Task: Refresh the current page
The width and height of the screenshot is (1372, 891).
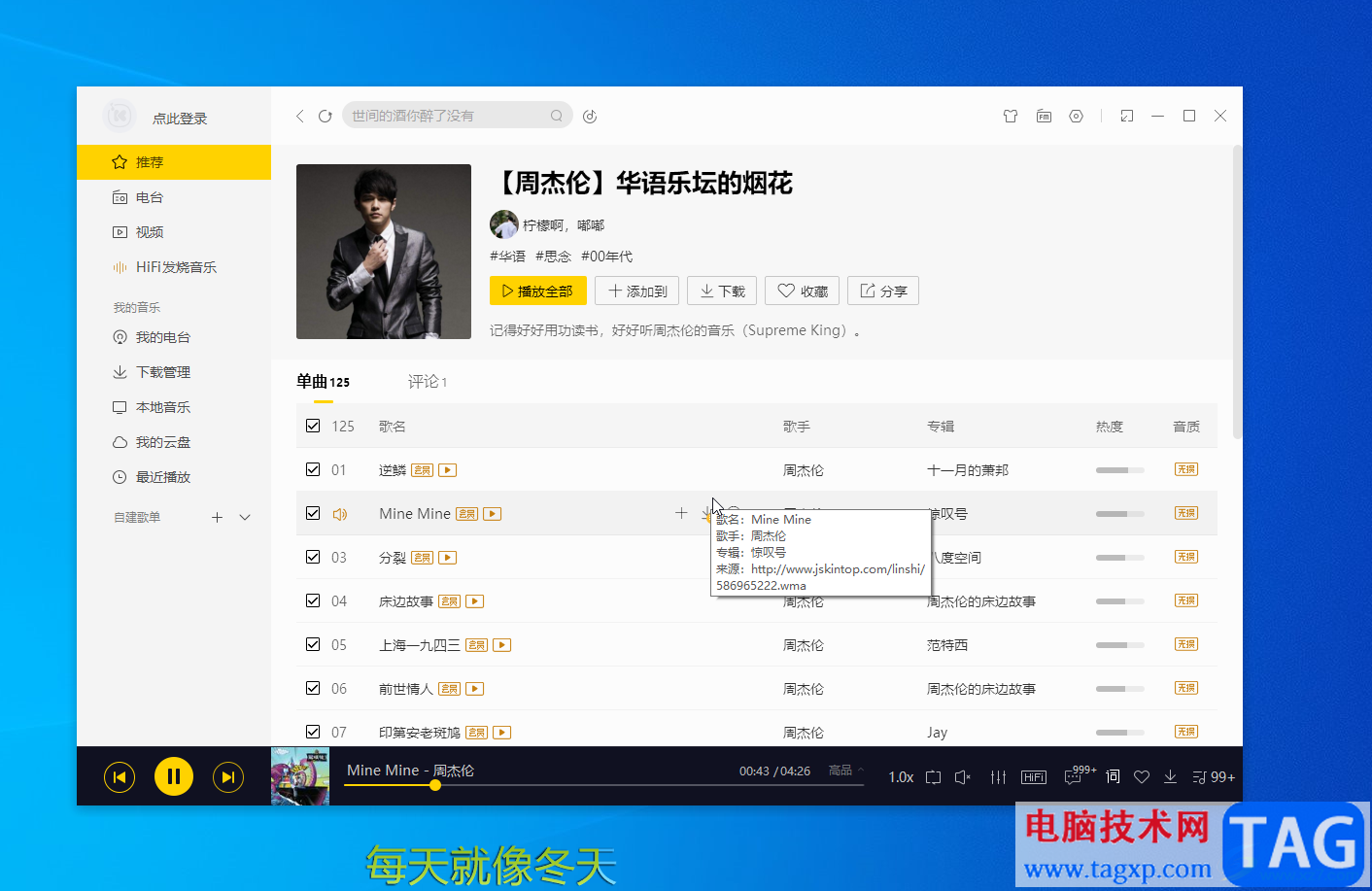Action: point(326,116)
